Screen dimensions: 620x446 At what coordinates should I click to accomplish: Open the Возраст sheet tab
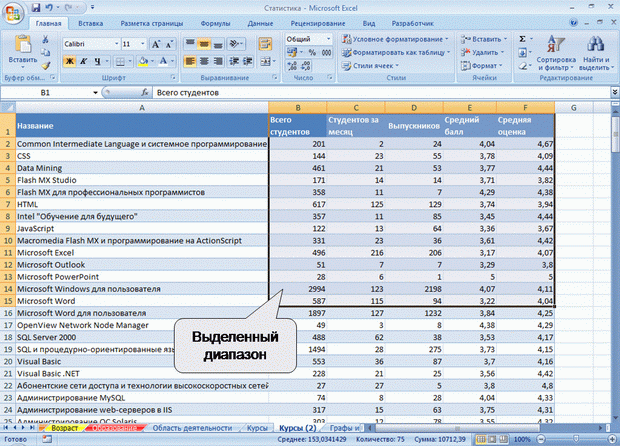click(x=64, y=428)
